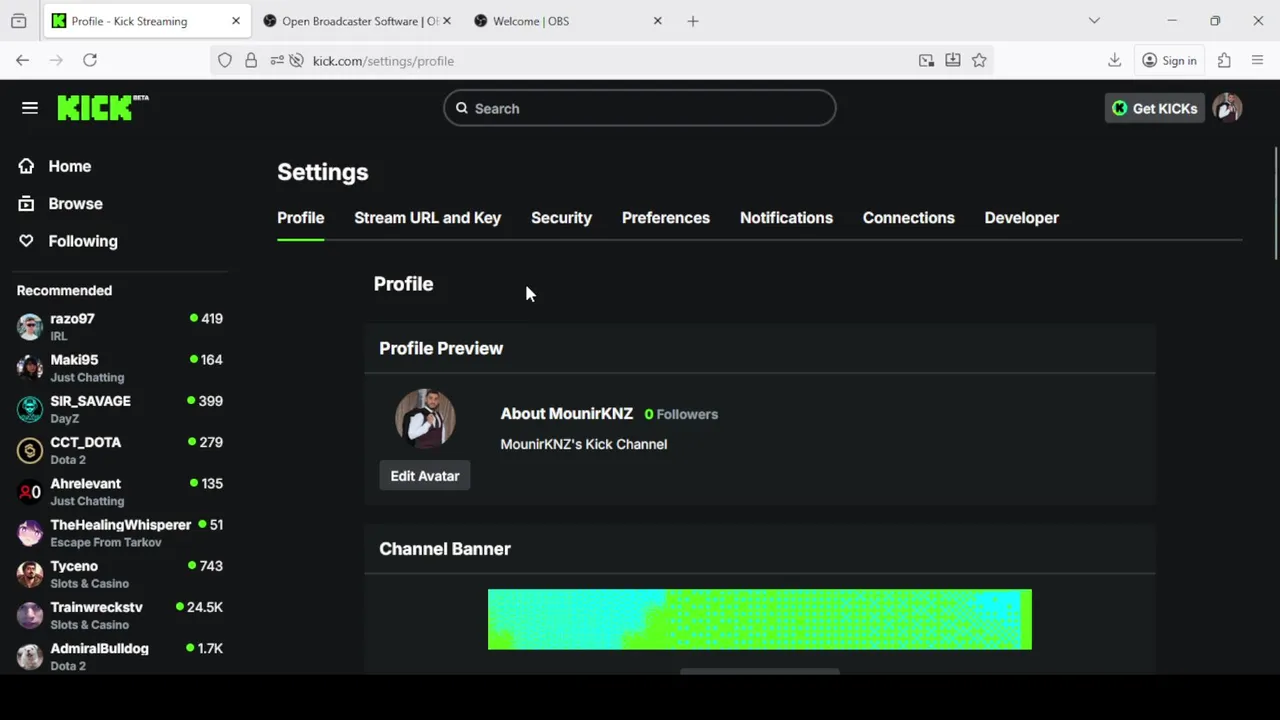This screenshot has height=720, width=1280.
Task: Open Stream URL and Key tab
Action: (427, 218)
